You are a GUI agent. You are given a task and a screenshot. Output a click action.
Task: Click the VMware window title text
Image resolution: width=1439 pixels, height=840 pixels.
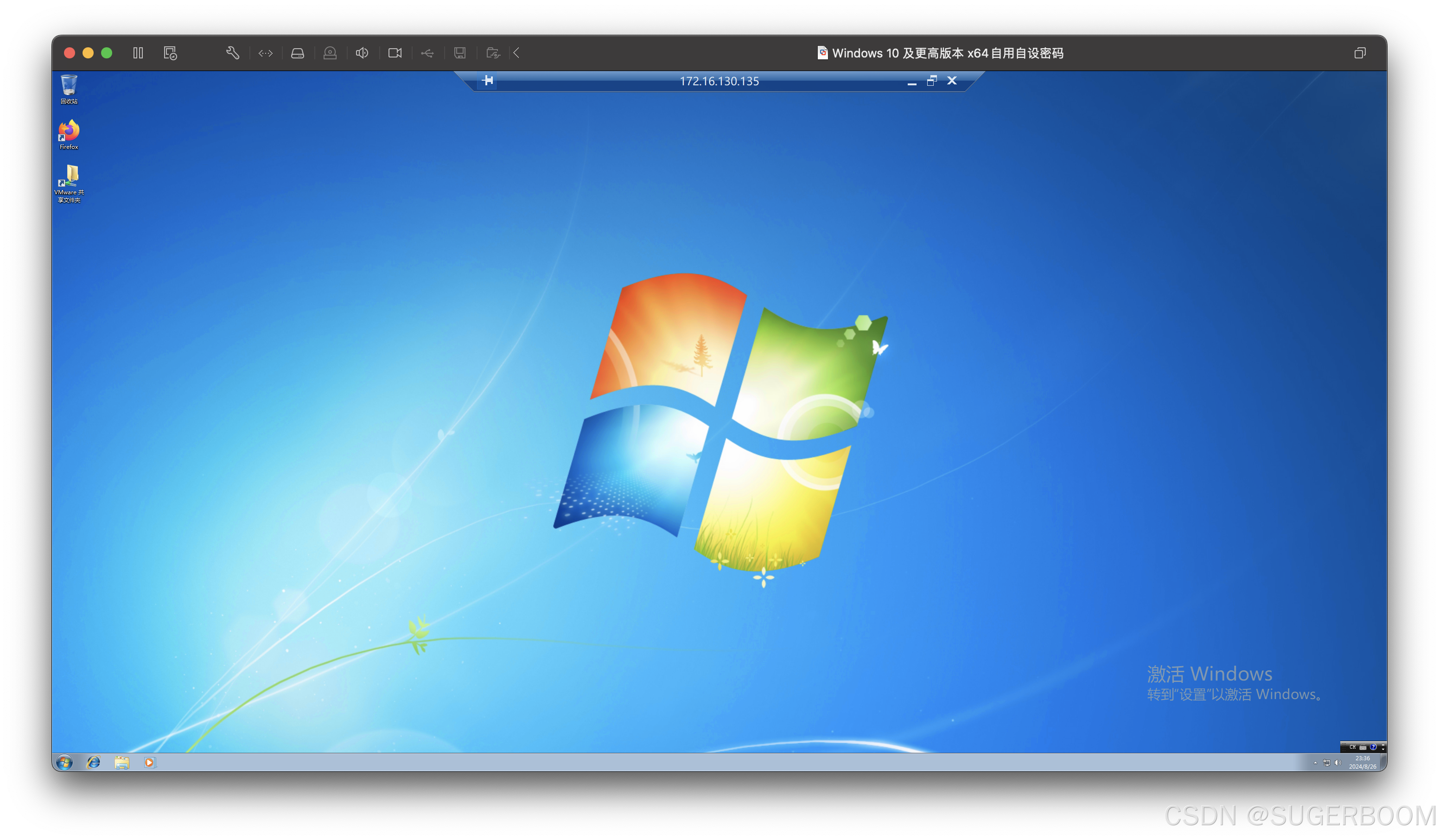948,53
